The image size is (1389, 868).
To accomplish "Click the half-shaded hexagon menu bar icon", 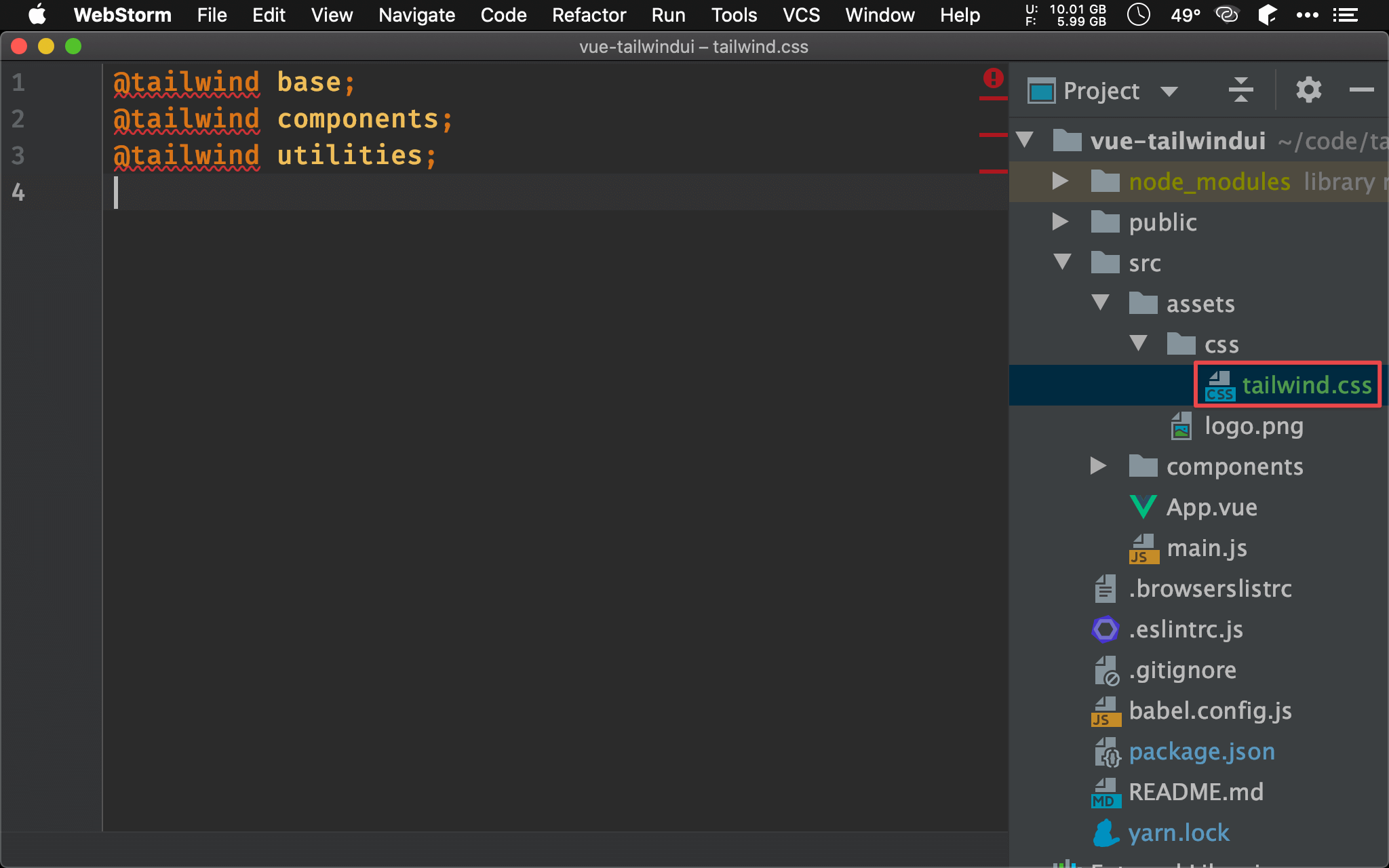I will (x=1267, y=14).
